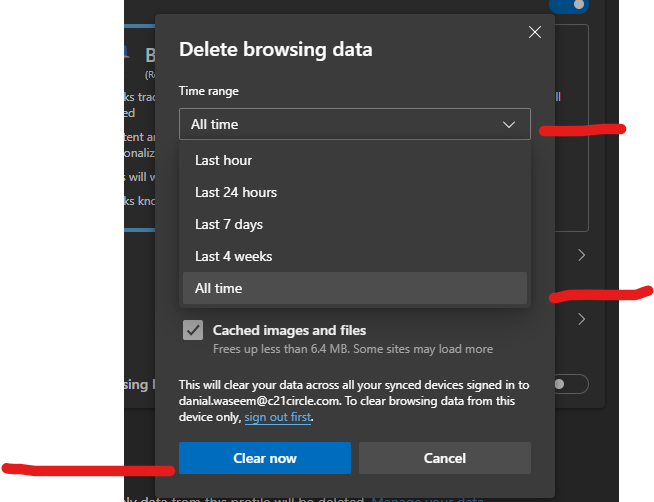Viewport: 654px width, 502px height.
Task: Click the Manage your data link
Action: pos(427,497)
